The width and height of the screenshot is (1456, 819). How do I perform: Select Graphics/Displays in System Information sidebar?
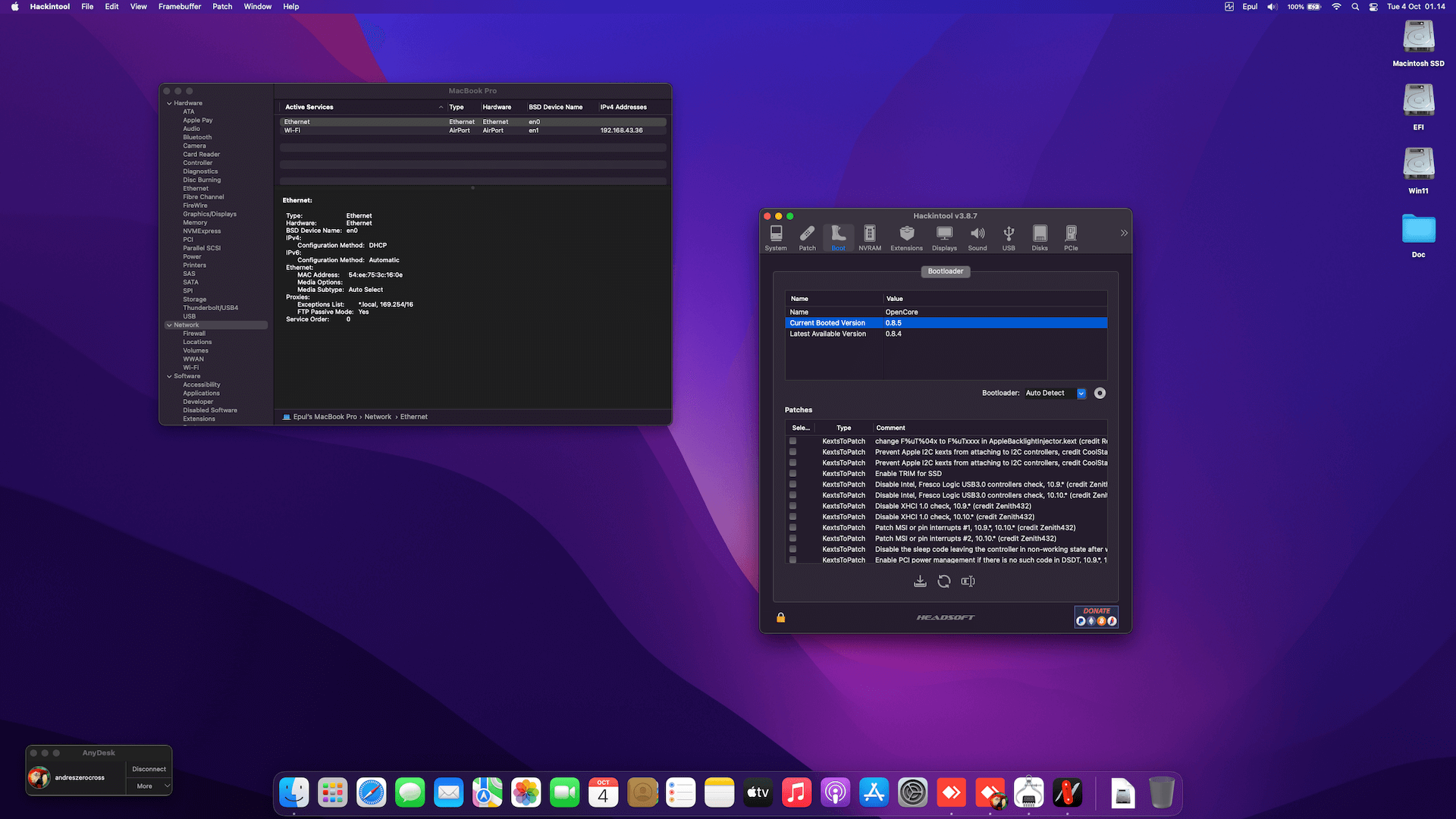click(209, 214)
